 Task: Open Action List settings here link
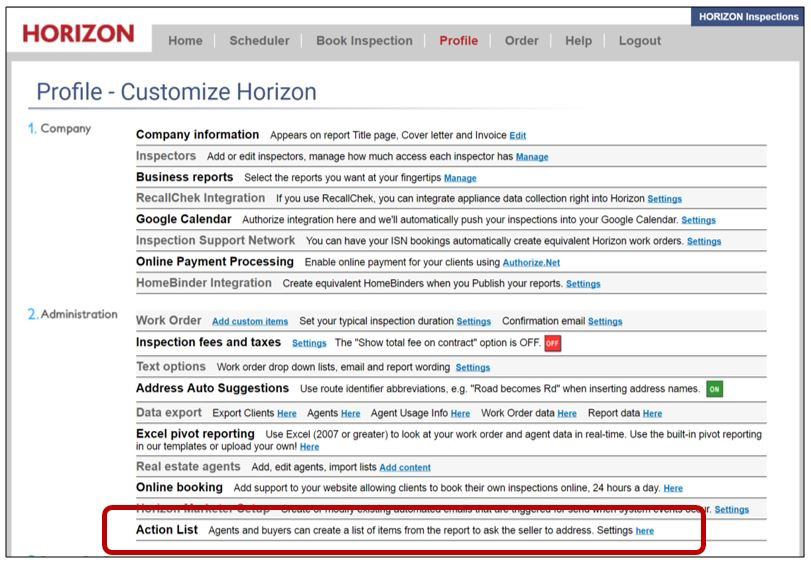coord(645,531)
